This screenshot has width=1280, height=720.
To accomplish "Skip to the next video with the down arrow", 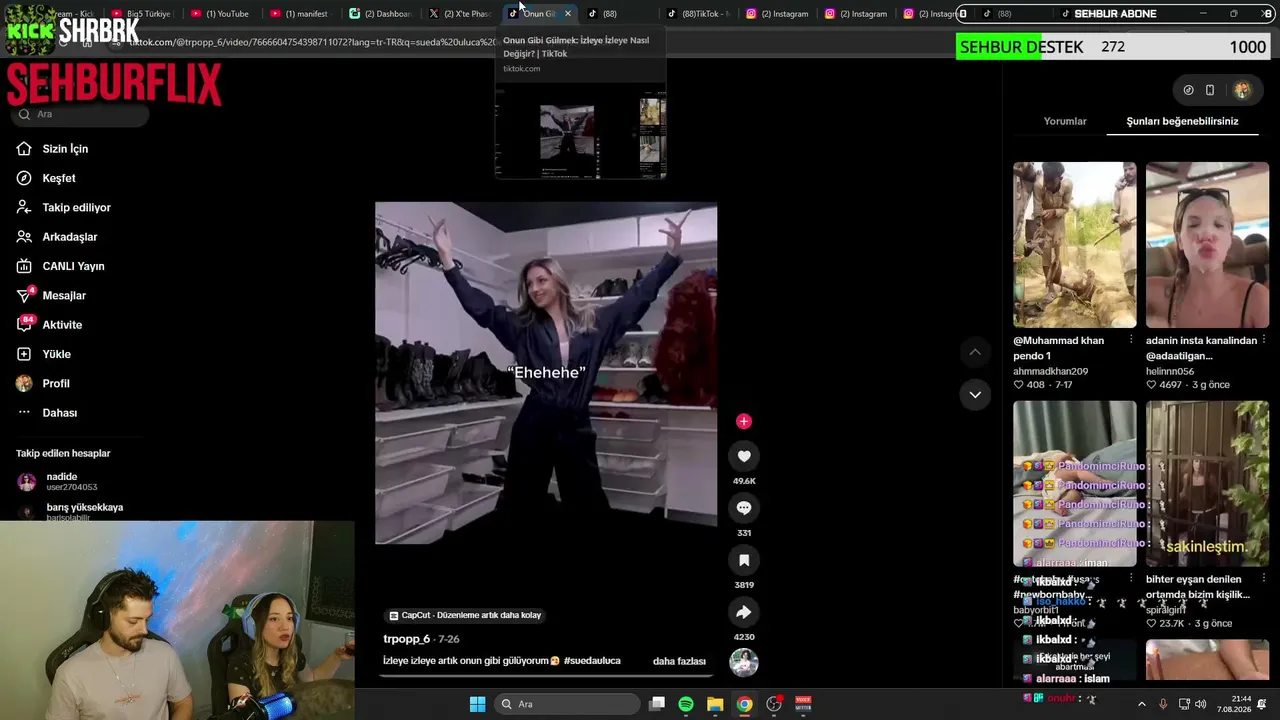I will click(x=975, y=395).
